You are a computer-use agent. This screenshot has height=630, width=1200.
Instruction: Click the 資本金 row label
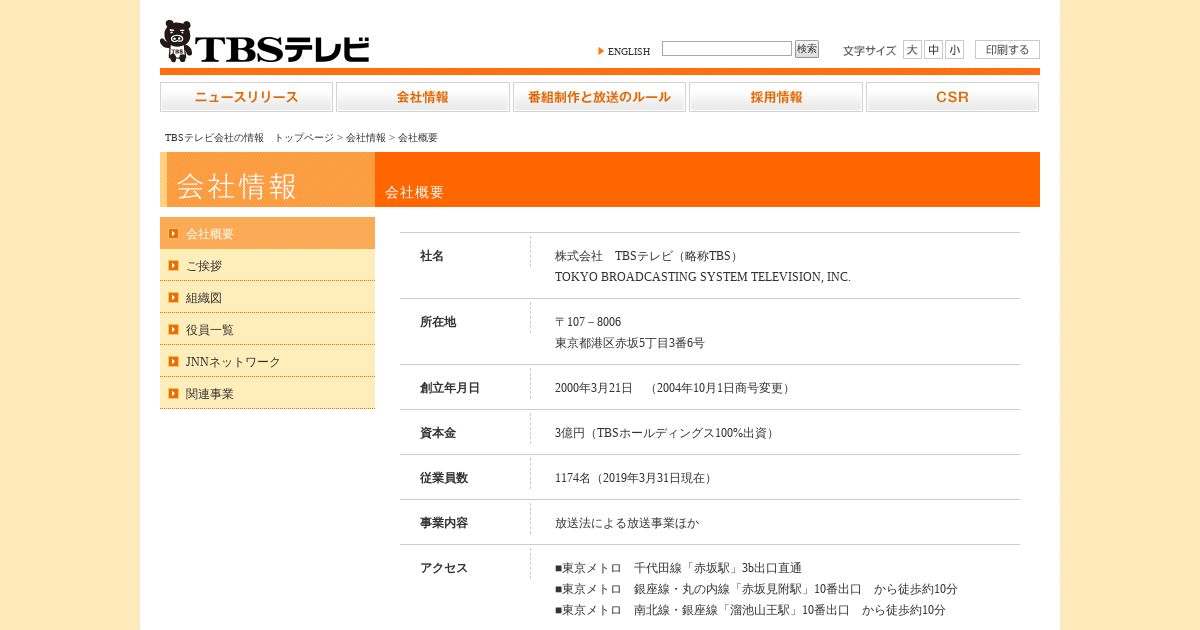[x=438, y=433]
